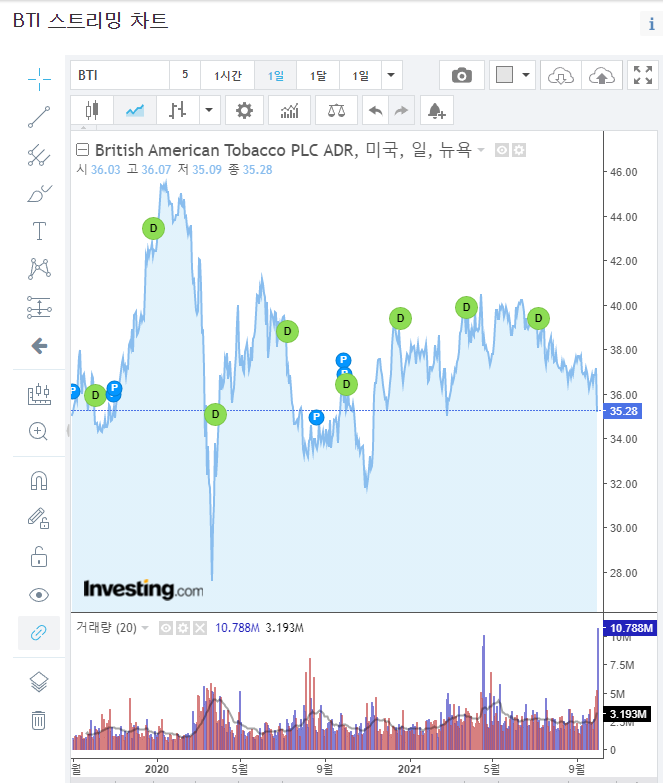Toggle fullscreen mode

643,75
